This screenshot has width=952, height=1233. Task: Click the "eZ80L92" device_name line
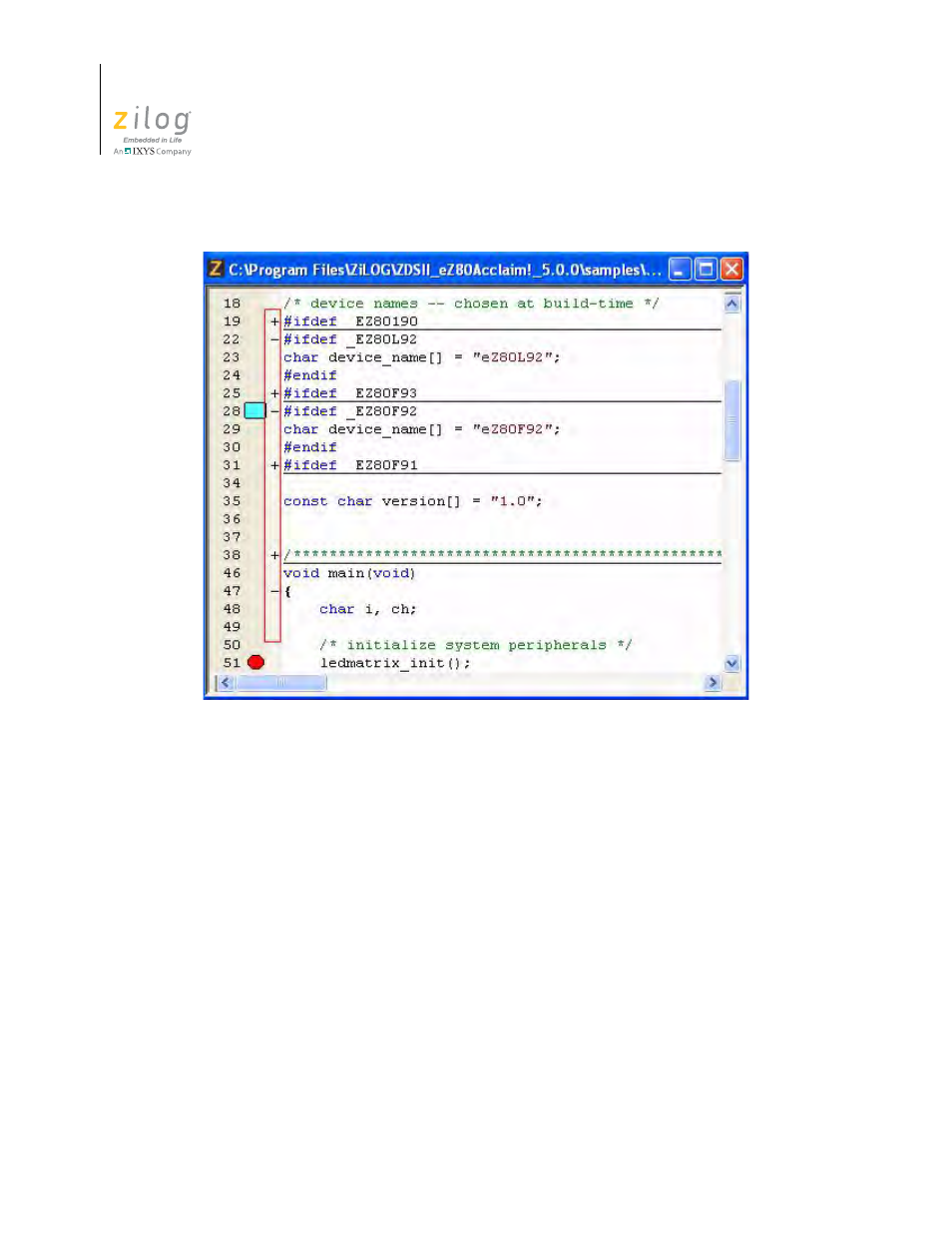click(422, 357)
